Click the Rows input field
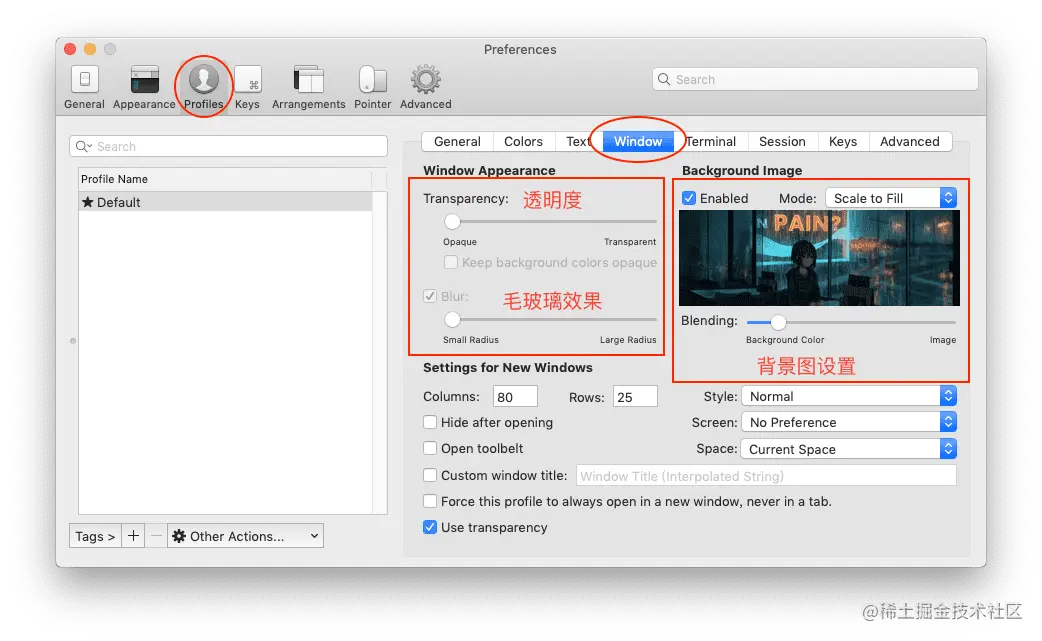Image resolution: width=1042 pixels, height=641 pixels. 635,397
